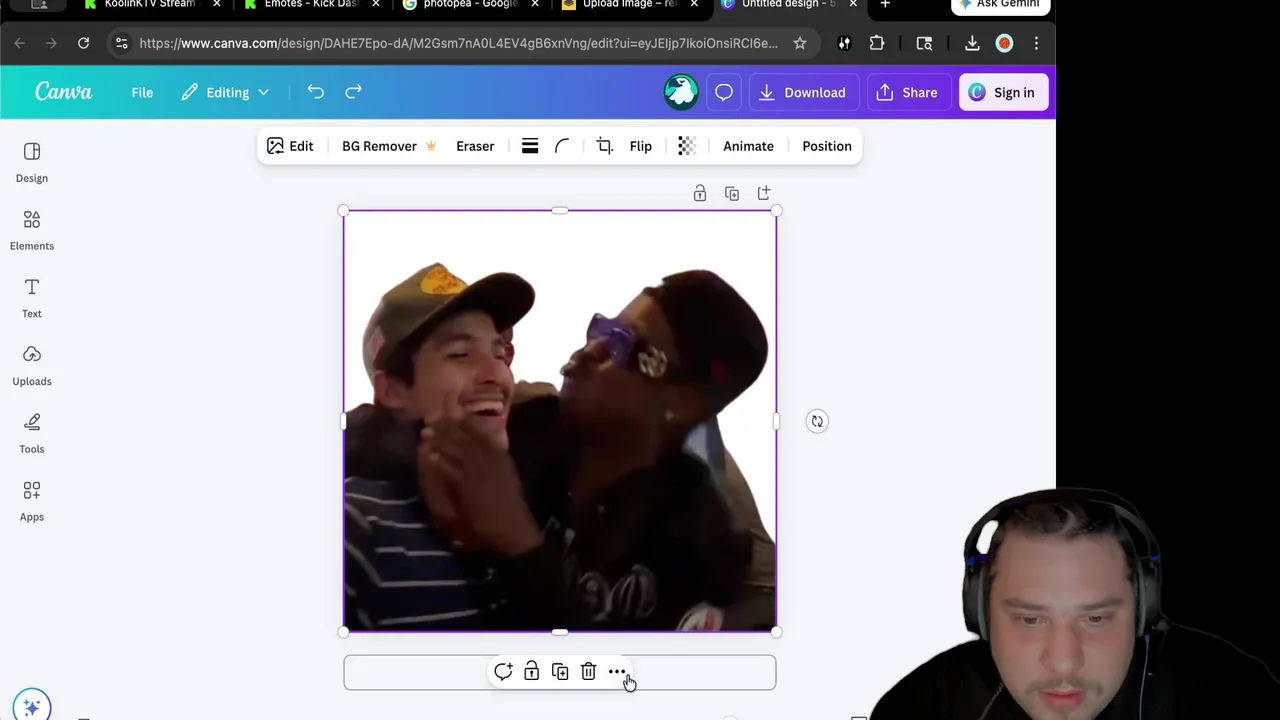Open more options three-dot menu
The height and width of the screenshot is (720, 1280).
[x=617, y=672]
